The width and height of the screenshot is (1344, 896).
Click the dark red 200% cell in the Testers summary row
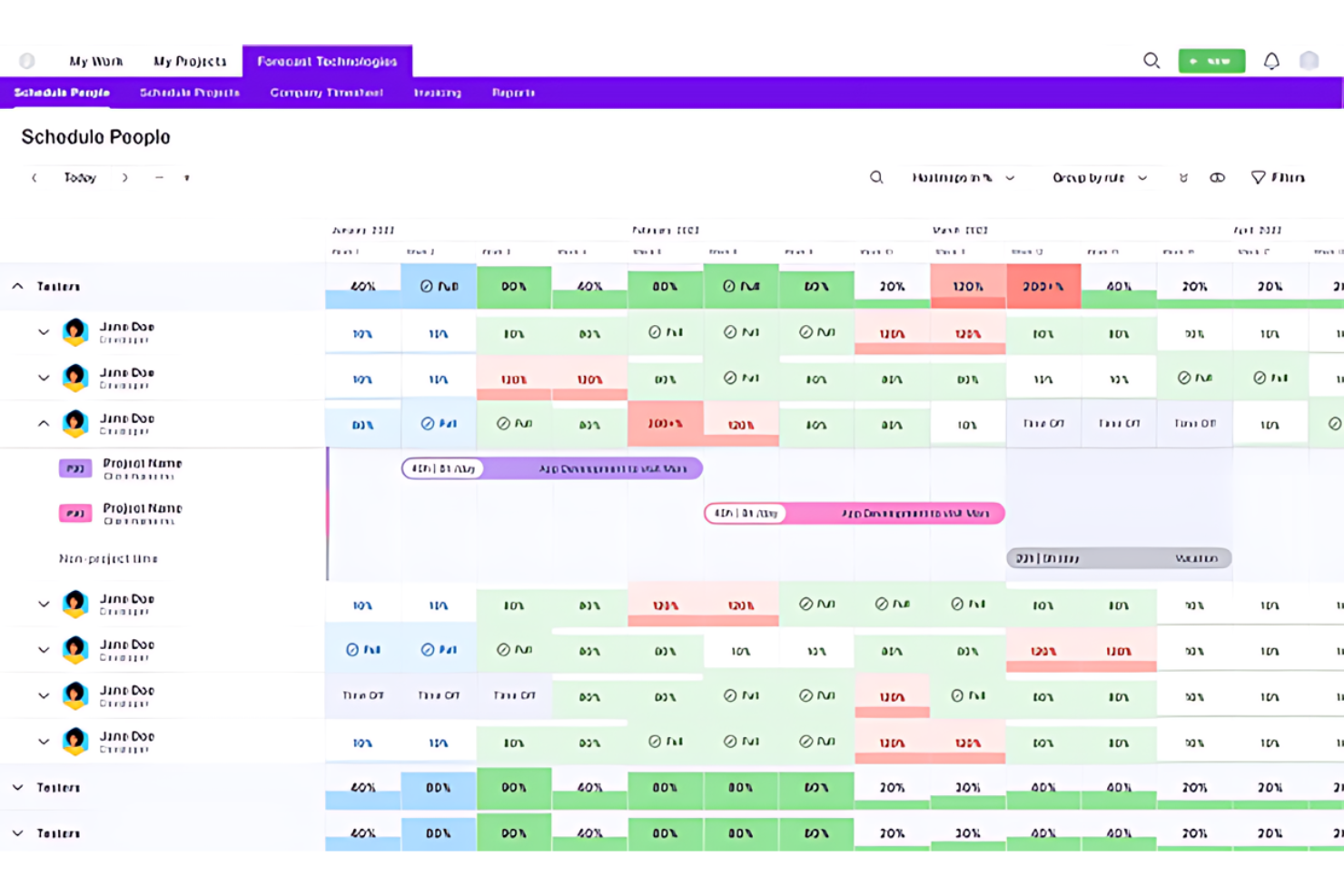click(x=1043, y=286)
